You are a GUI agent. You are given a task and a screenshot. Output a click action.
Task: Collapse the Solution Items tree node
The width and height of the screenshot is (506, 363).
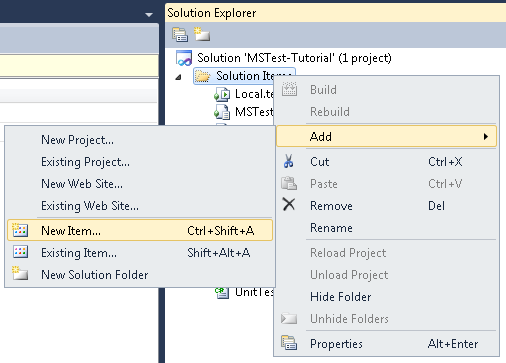coord(179,77)
